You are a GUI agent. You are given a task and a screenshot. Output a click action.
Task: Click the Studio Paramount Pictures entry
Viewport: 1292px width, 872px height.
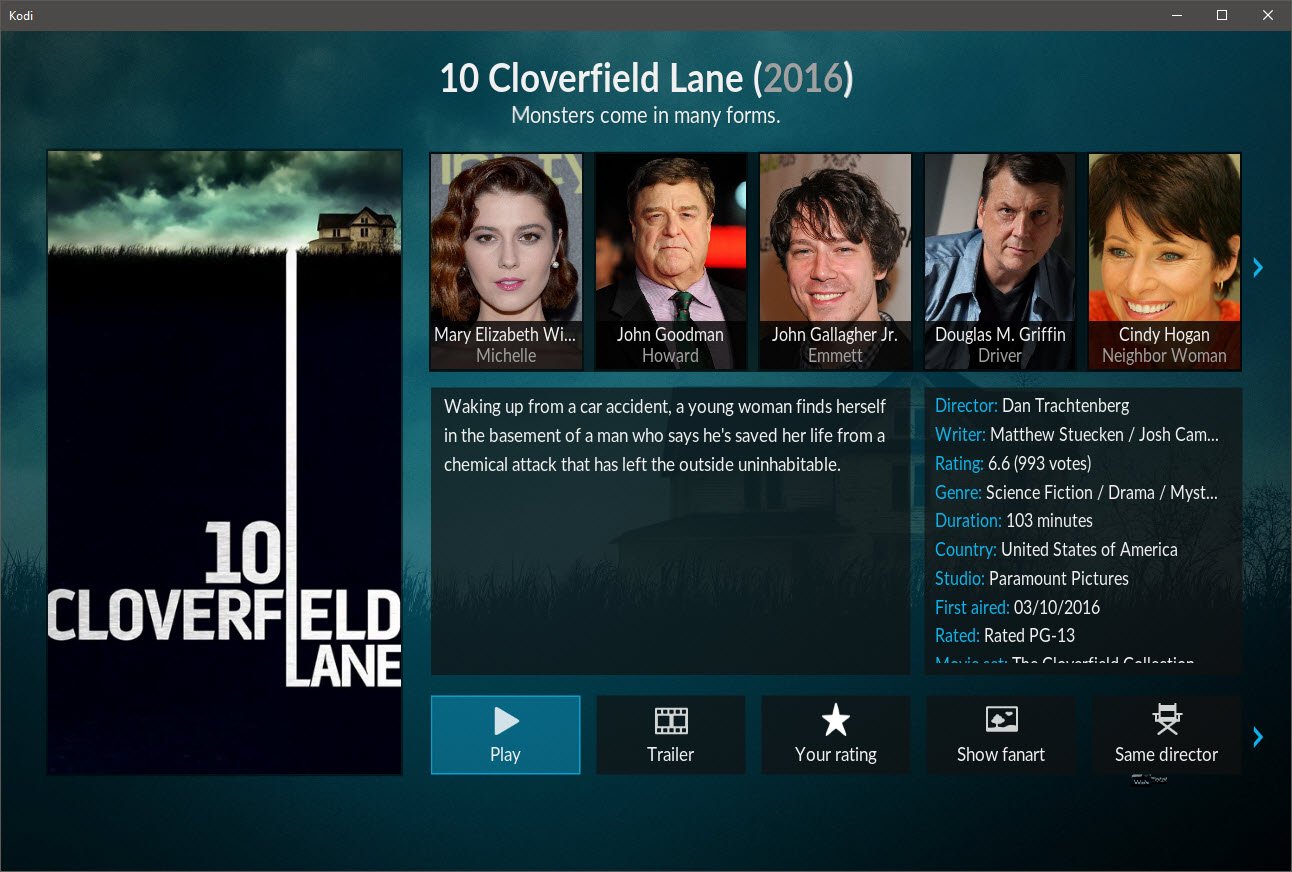[x=1032, y=579]
